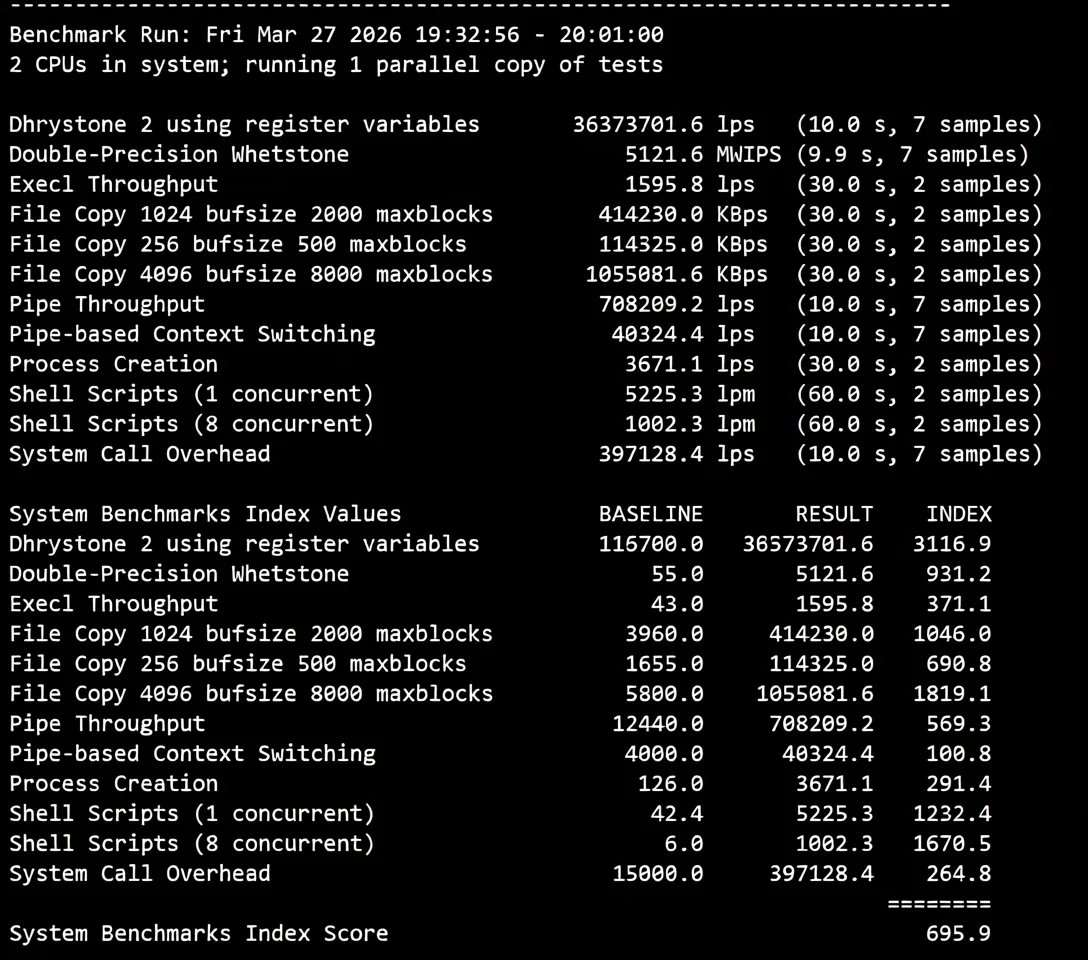Click the Dhrystone index value 3116.9

tap(952, 545)
